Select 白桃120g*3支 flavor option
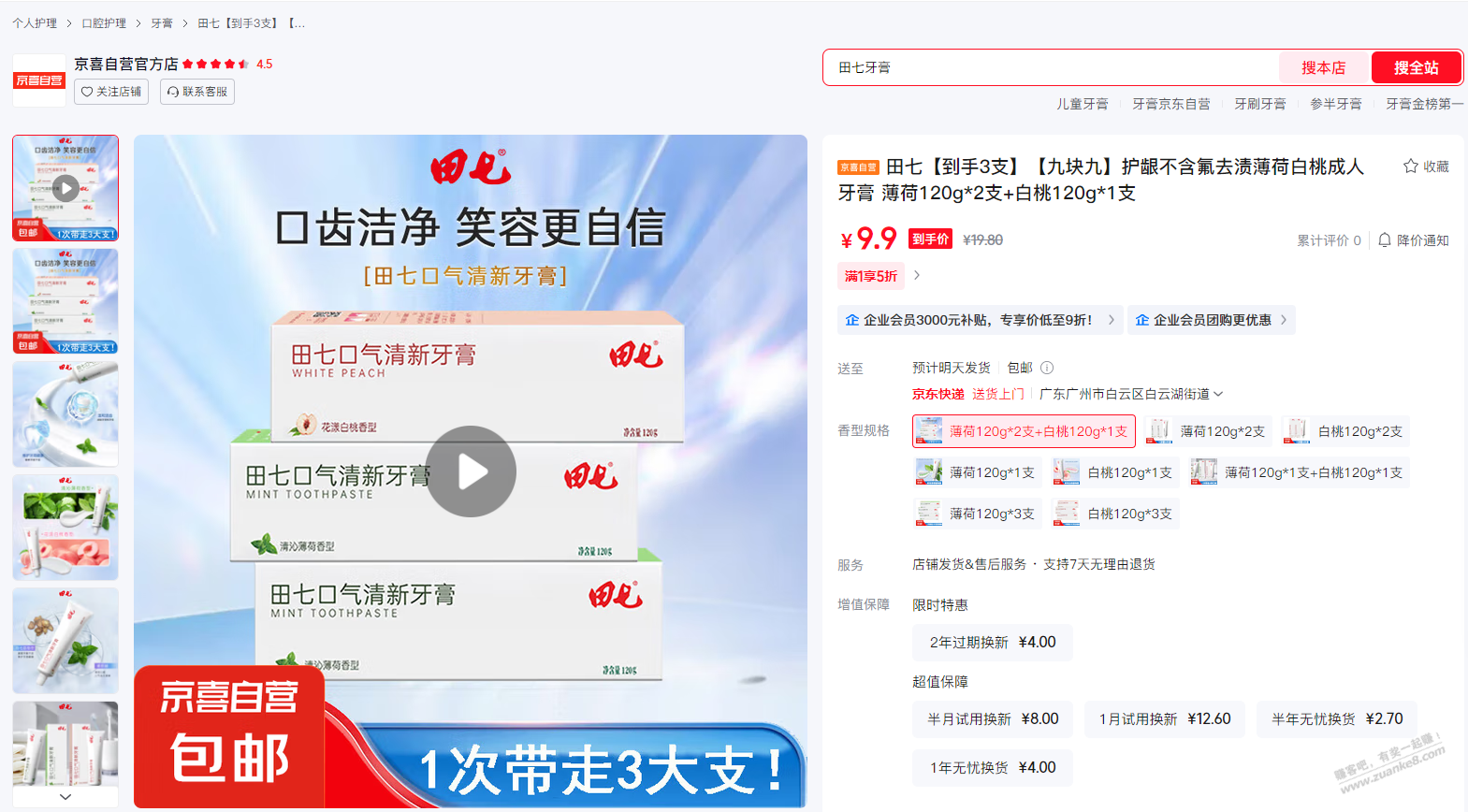1468x812 pixels. (x=1114, y=514)
